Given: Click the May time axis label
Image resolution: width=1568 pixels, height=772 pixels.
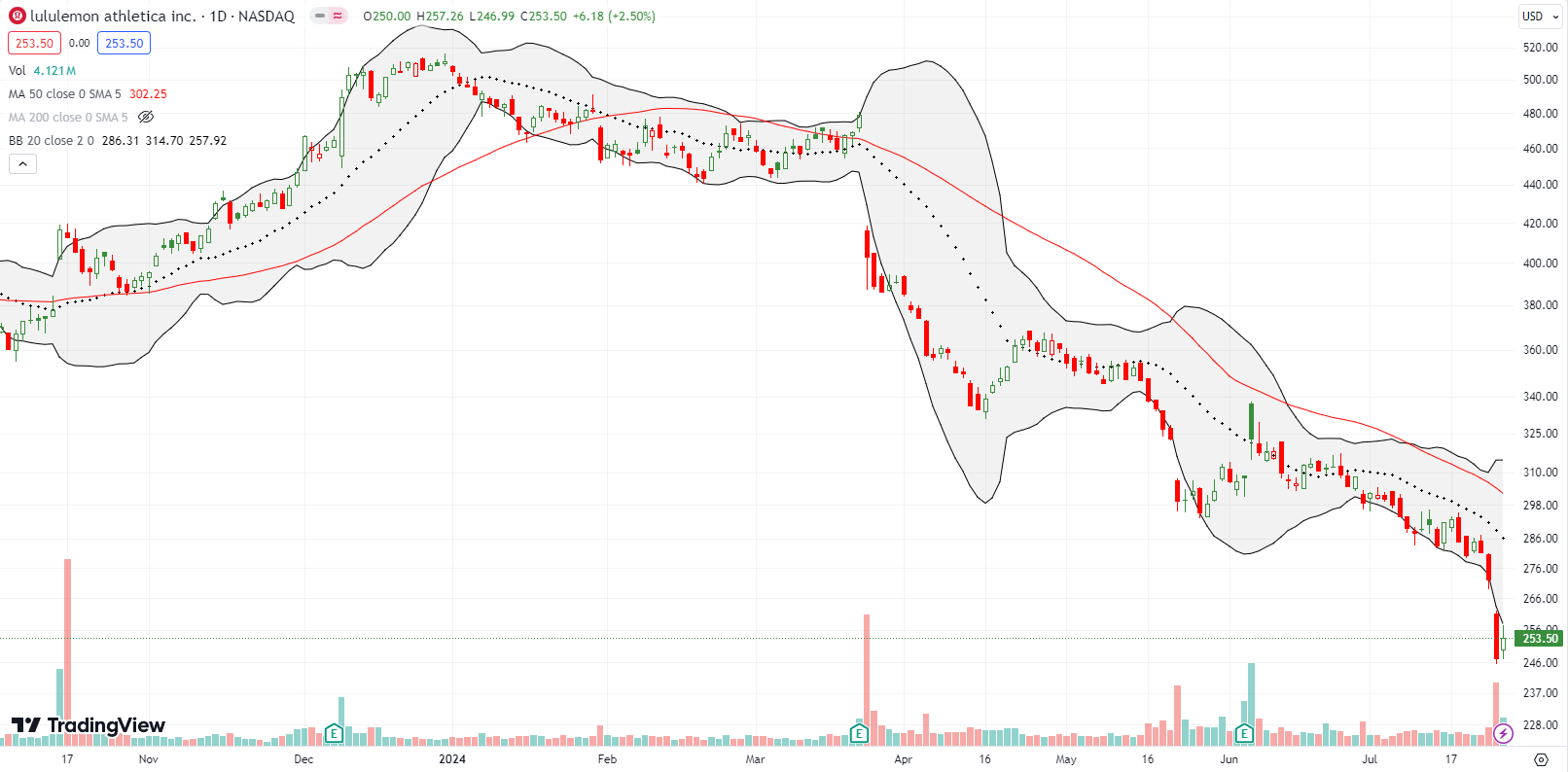Looking at the screenshot, I should click(x=1066, y=758).
